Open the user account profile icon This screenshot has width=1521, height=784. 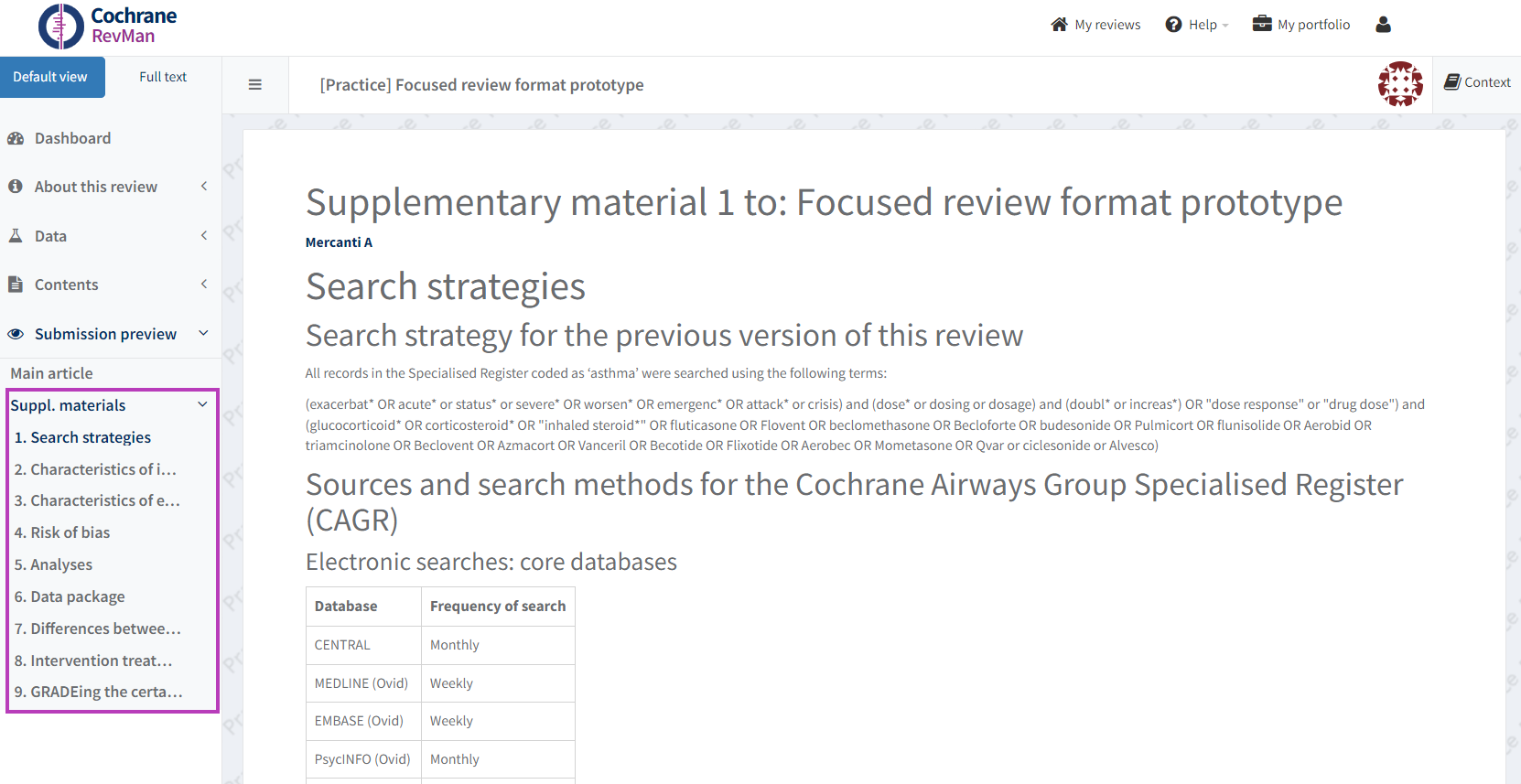[1383, 25]
